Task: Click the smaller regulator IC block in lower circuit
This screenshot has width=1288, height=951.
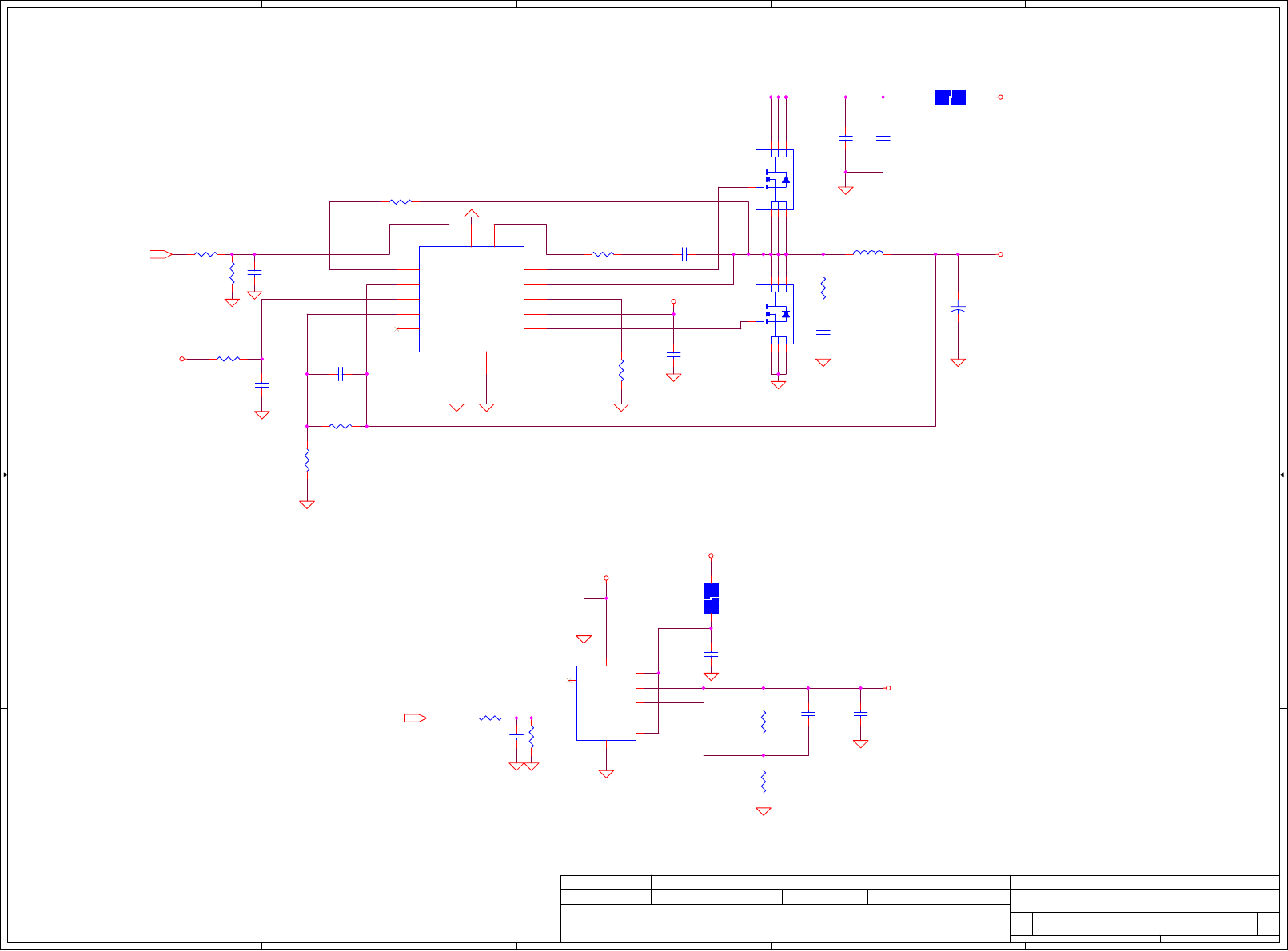Action: [x=606, y=703]
